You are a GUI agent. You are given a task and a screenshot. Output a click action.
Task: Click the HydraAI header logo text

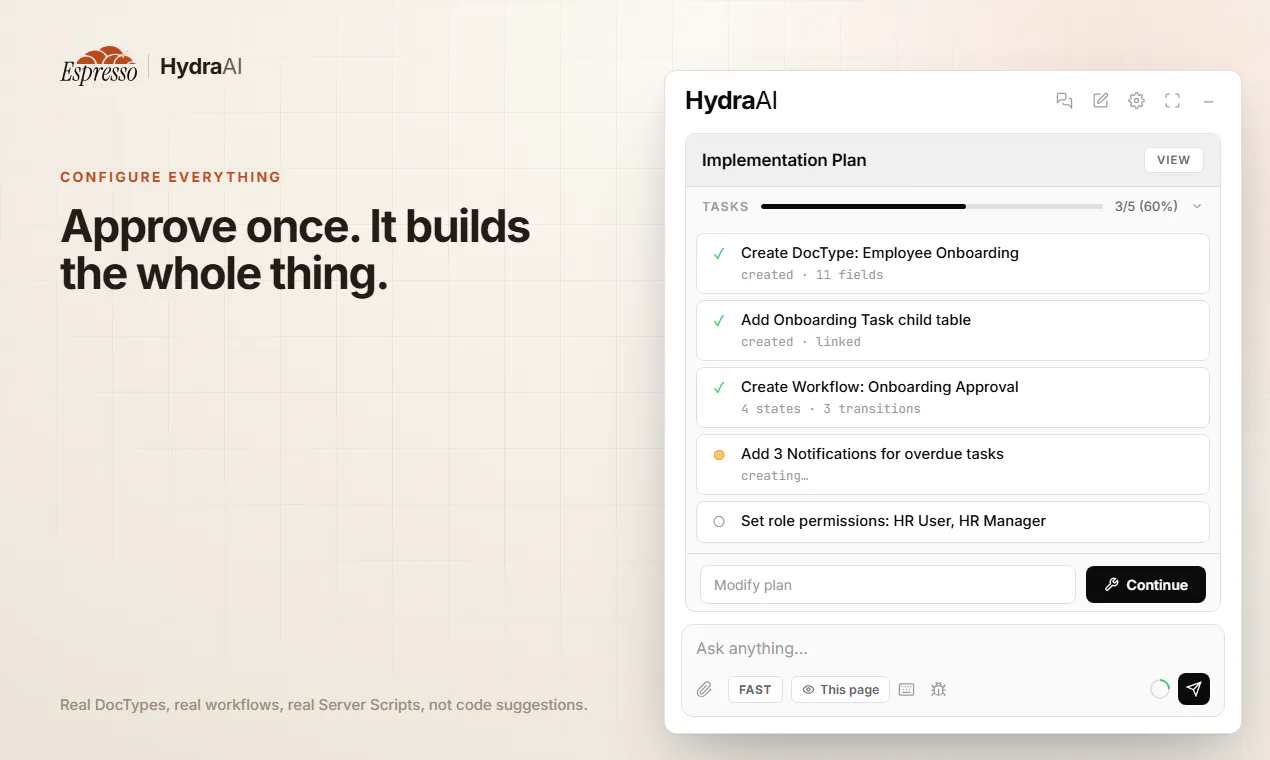tap(201, 67)
